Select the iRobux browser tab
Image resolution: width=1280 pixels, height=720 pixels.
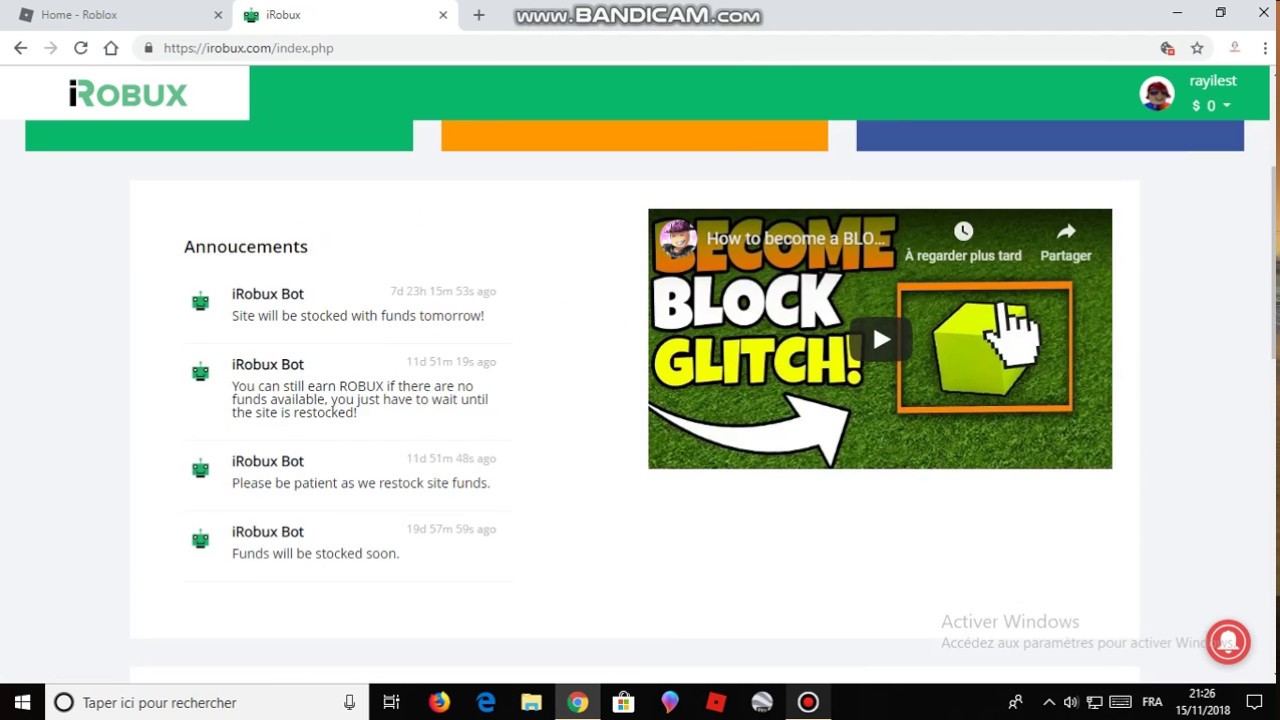pos(345,15)
